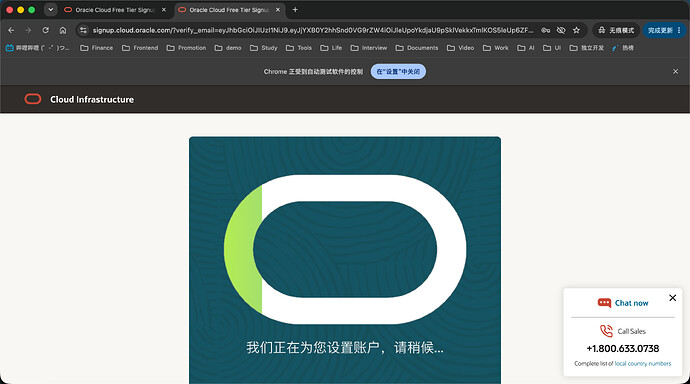Click the blue settings button in automation banner
The image size is (690, 384).
pos(398,72)
